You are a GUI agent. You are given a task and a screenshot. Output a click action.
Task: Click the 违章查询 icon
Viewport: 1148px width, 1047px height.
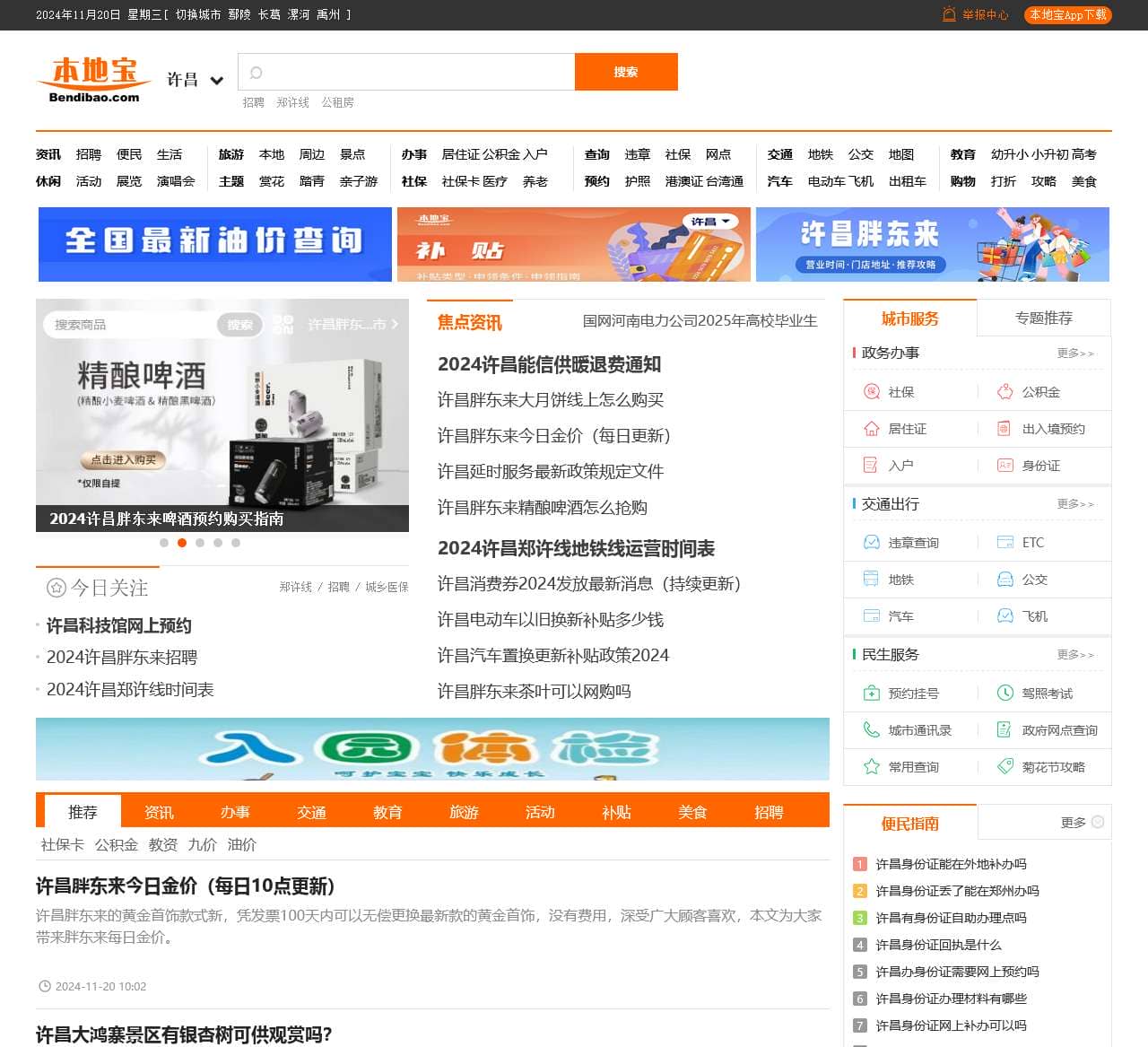[871, 543]
